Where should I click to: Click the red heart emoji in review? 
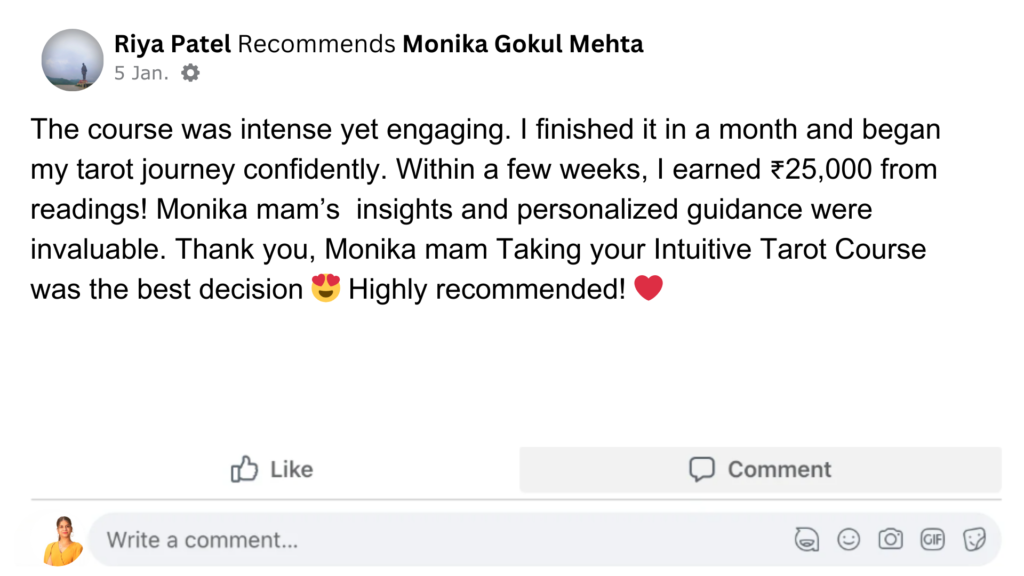[649, 289]
